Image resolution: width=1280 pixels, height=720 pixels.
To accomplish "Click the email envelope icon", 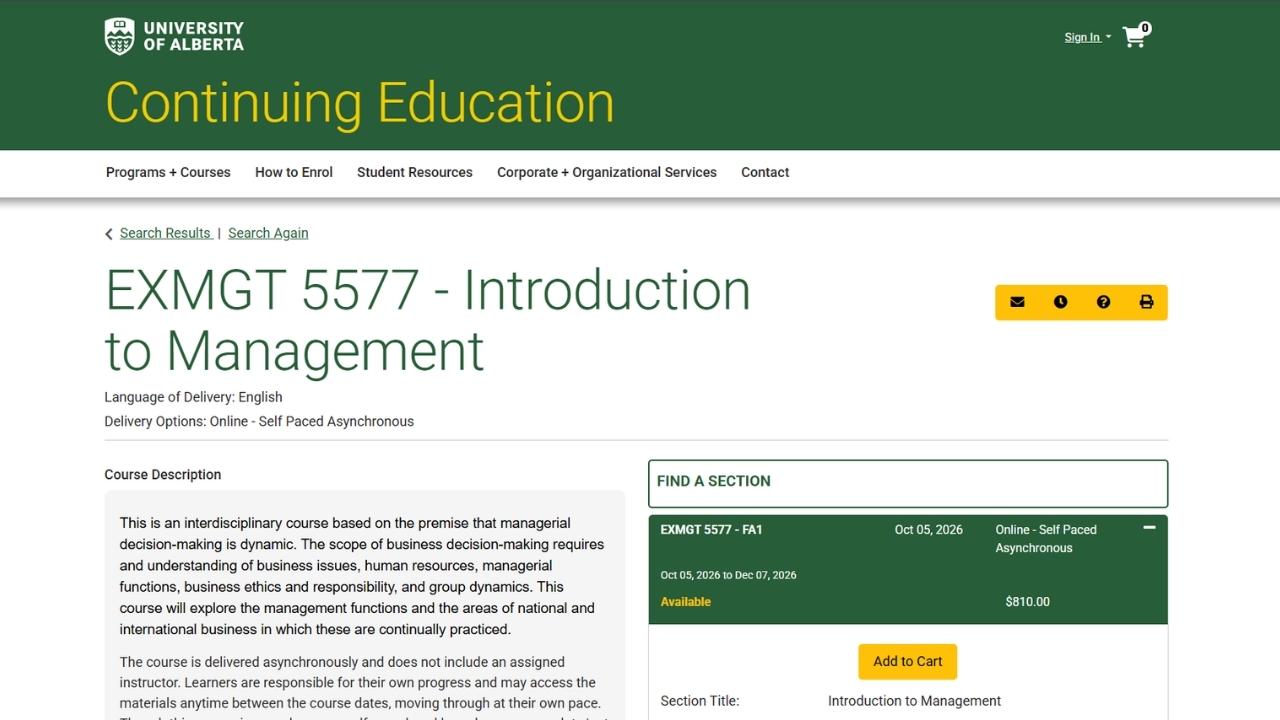I will point(1017,302).
